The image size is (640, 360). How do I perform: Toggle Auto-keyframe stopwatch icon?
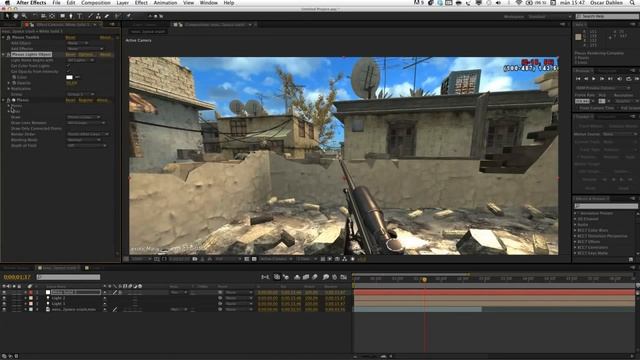335,277
